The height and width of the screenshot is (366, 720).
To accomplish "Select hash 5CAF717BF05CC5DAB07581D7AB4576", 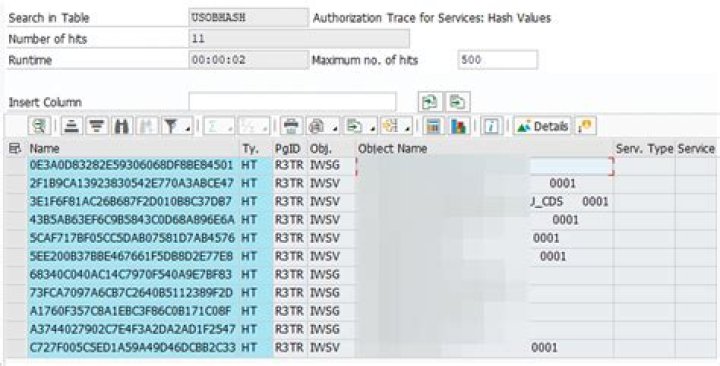I will (132, 238).
